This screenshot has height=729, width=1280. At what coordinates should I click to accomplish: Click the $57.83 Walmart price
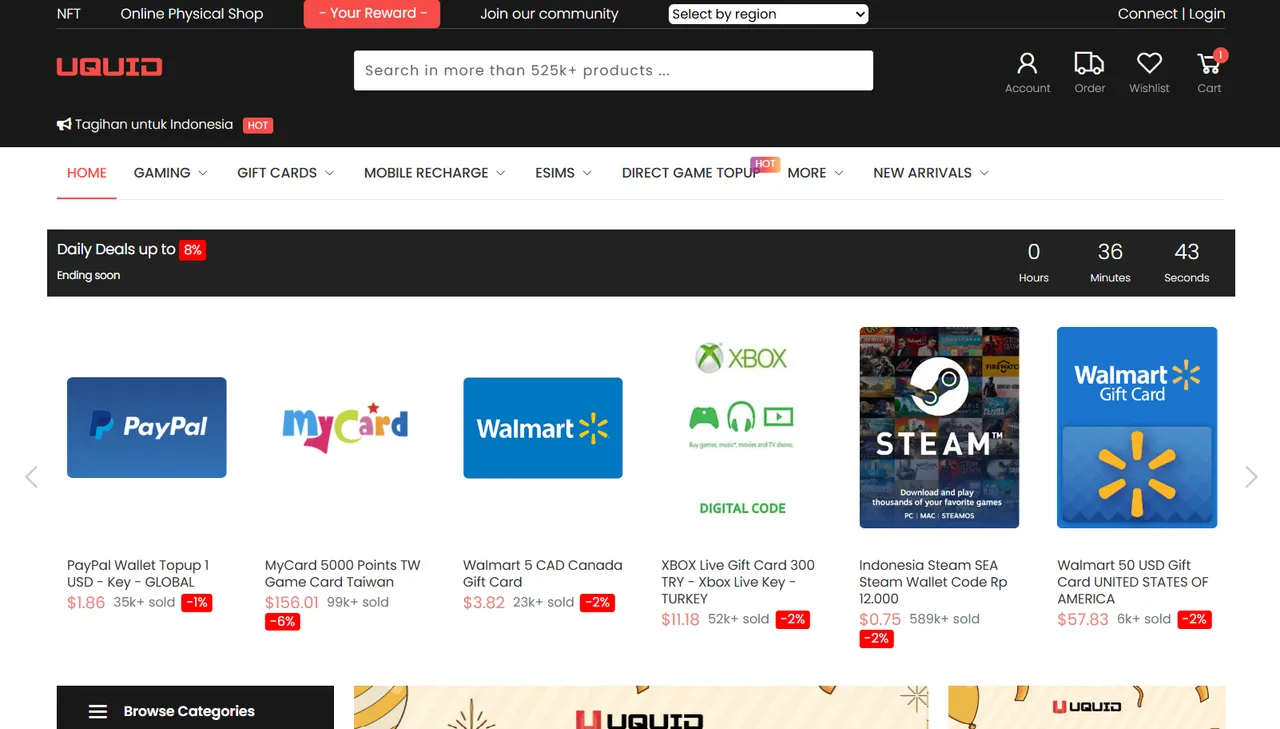1083,620
